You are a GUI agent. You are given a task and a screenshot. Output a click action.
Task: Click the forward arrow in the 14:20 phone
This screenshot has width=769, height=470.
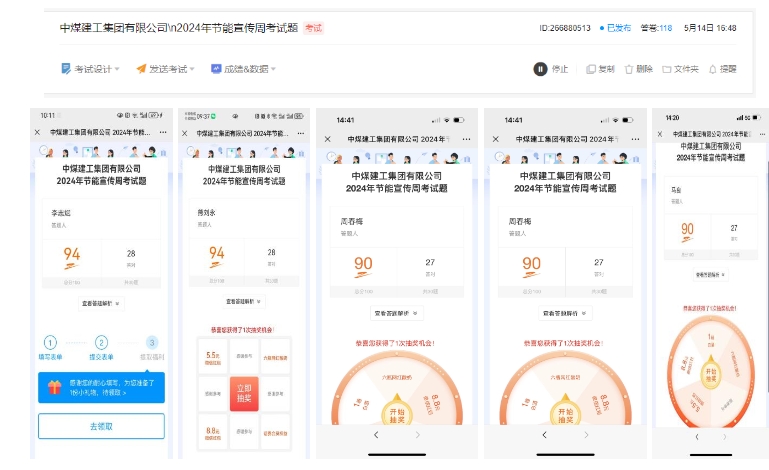point(724,437)
